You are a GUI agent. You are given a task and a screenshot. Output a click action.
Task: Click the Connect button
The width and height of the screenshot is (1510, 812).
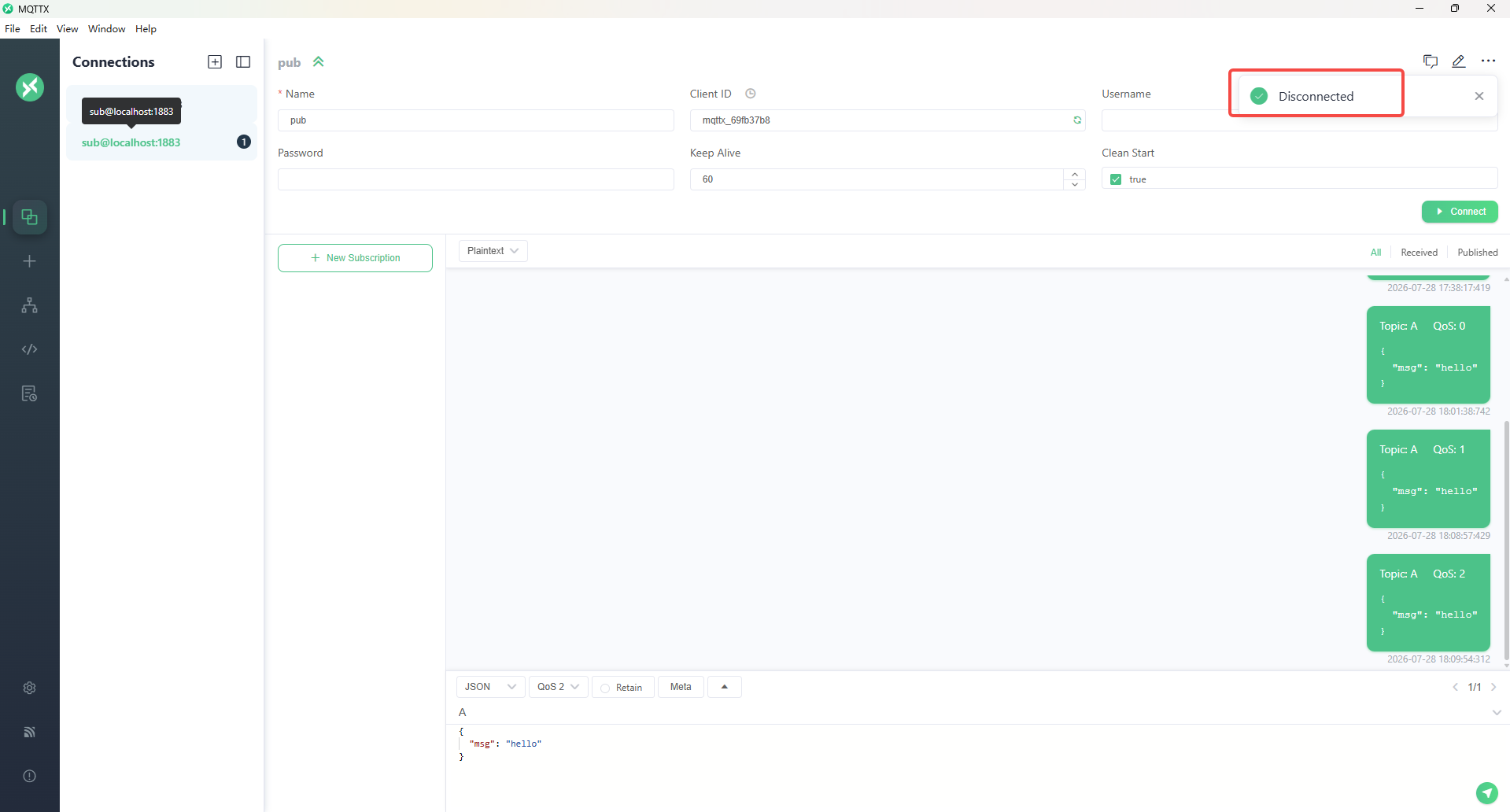(1460, 212)
